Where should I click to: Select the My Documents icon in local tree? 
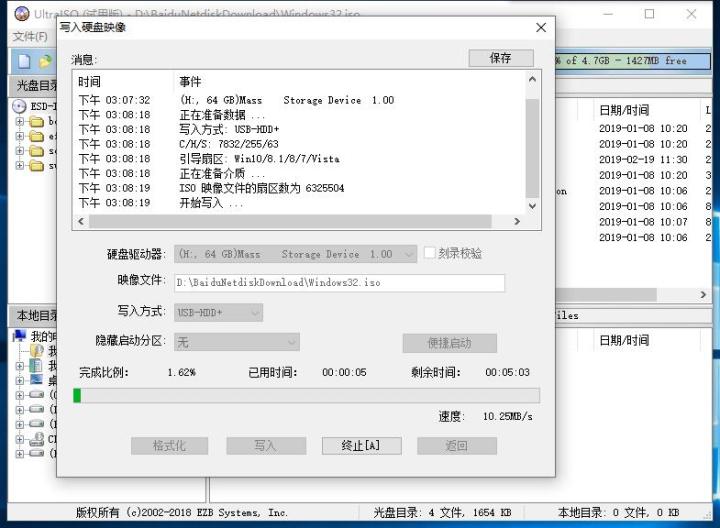36,351
